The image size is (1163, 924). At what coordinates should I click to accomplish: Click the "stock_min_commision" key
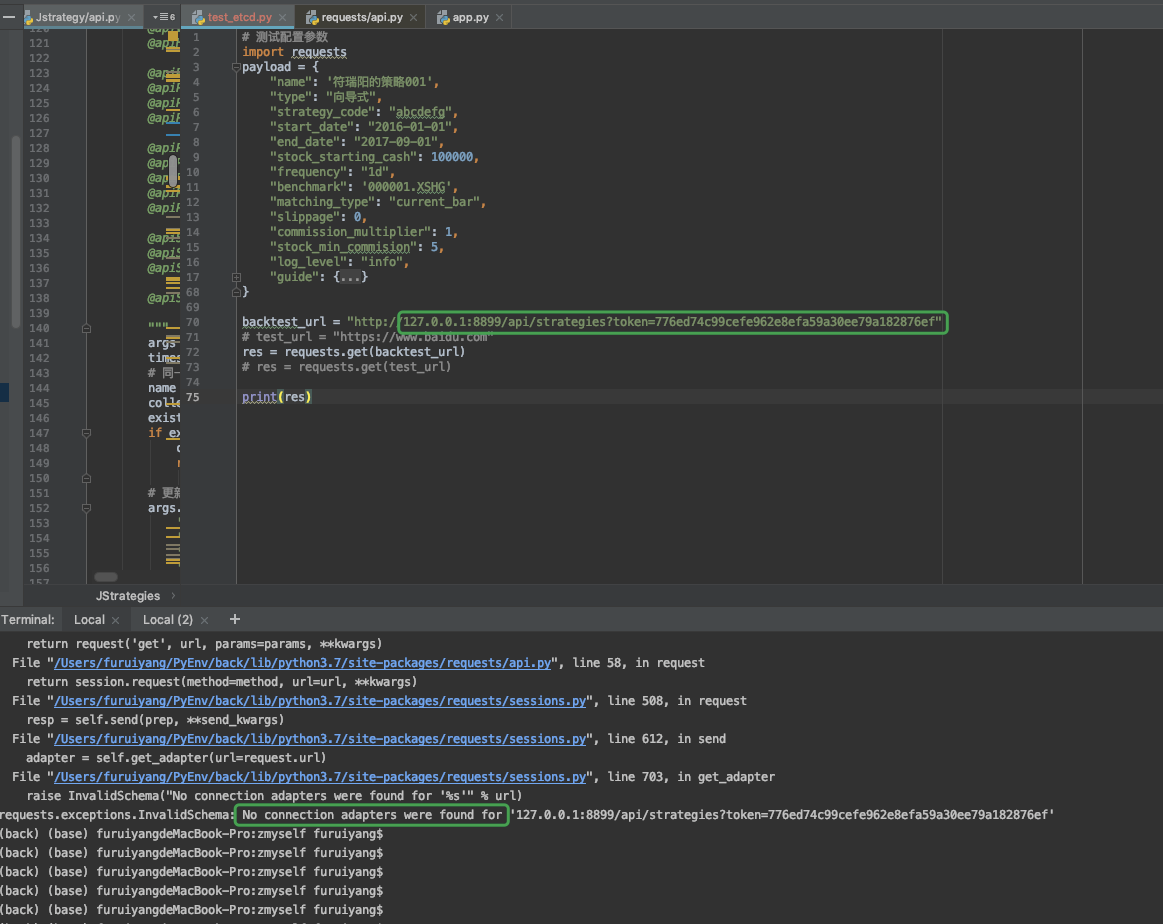click(343, 247)
